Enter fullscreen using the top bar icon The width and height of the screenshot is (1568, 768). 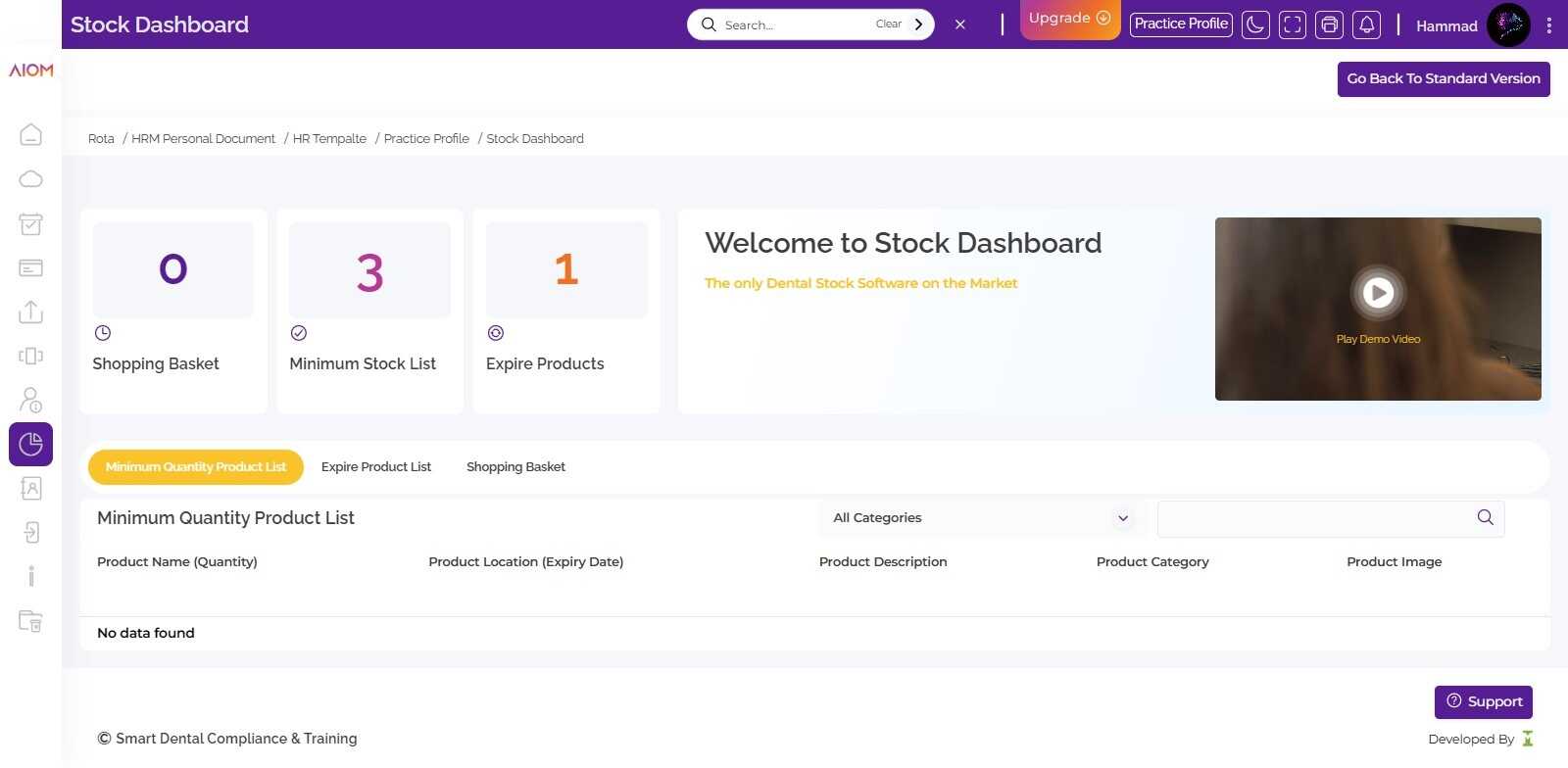(1293, 24)
